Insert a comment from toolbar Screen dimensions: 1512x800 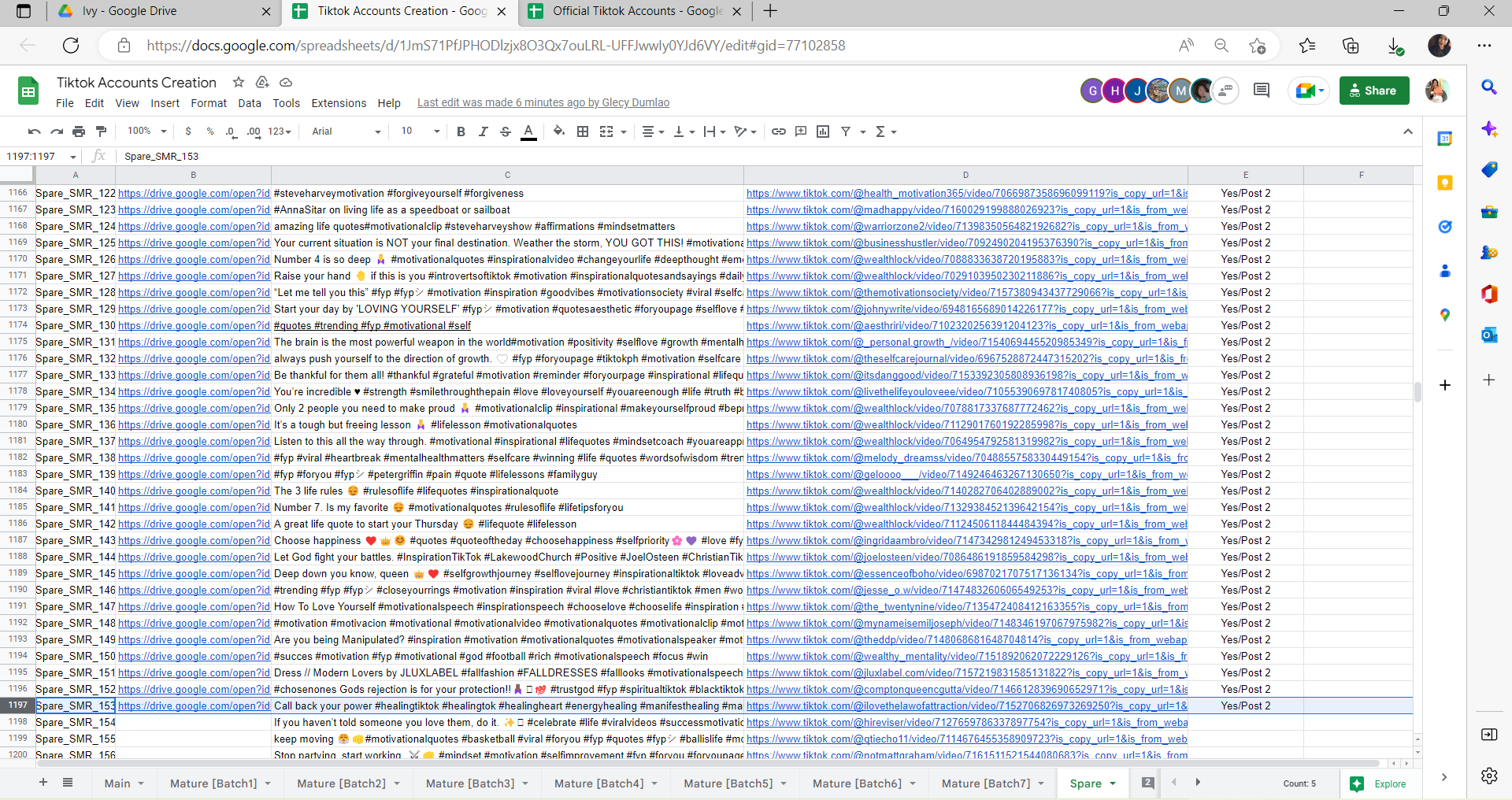(801, 131)
